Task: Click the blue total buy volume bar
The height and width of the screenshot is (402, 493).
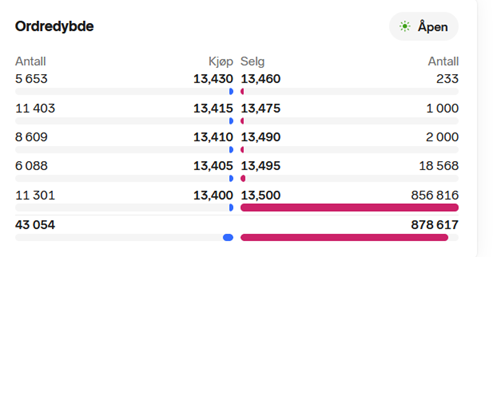Action: click(228, 237)
